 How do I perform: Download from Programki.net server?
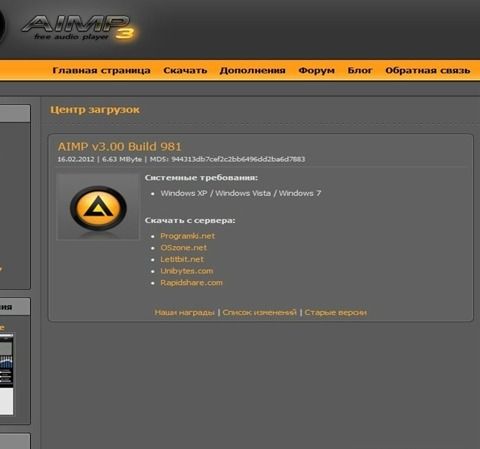click(187, 236)
